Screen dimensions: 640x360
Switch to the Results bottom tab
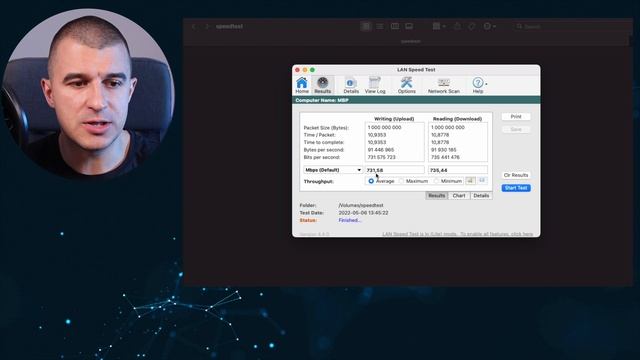pyautogui.click(x=436, y=196)
